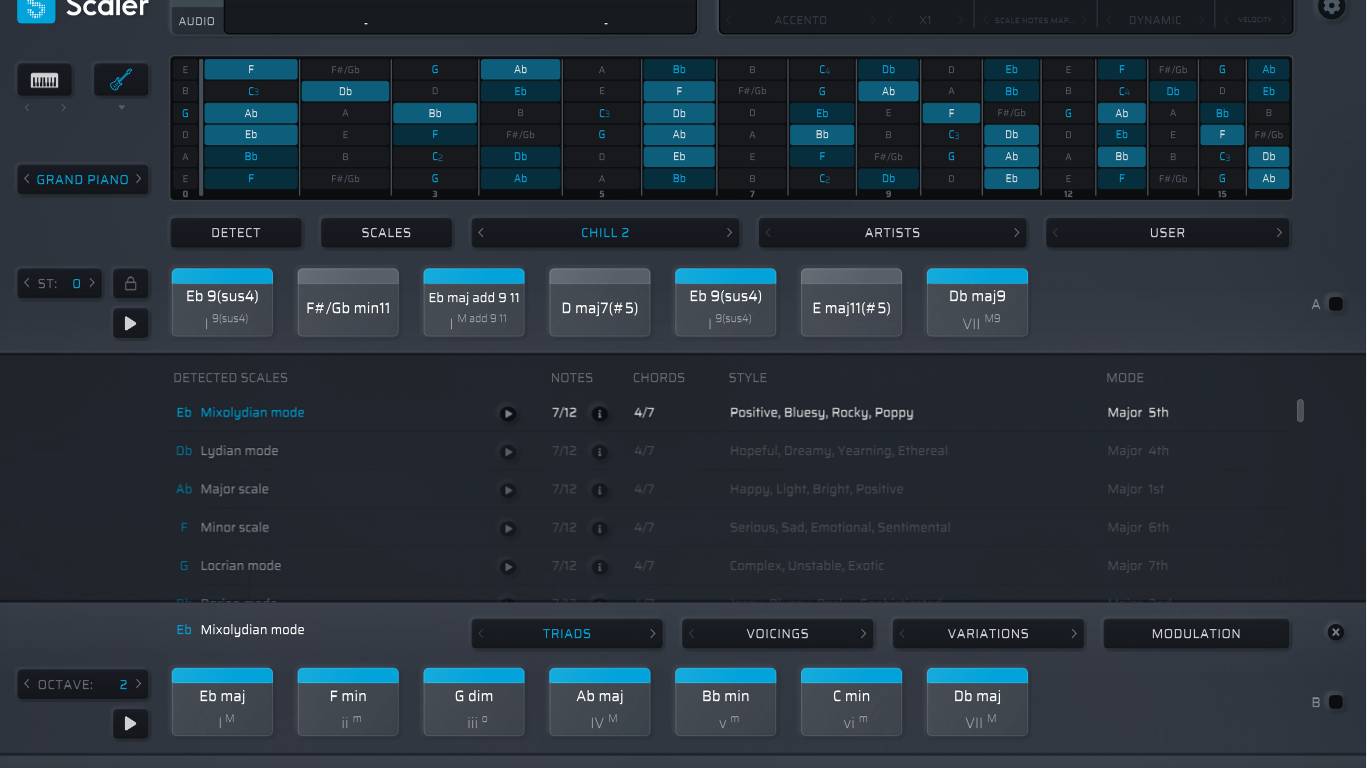Show info for G Locrian mode
Viewport: 1367px width, 768px height.
click(x=599, y=567)
